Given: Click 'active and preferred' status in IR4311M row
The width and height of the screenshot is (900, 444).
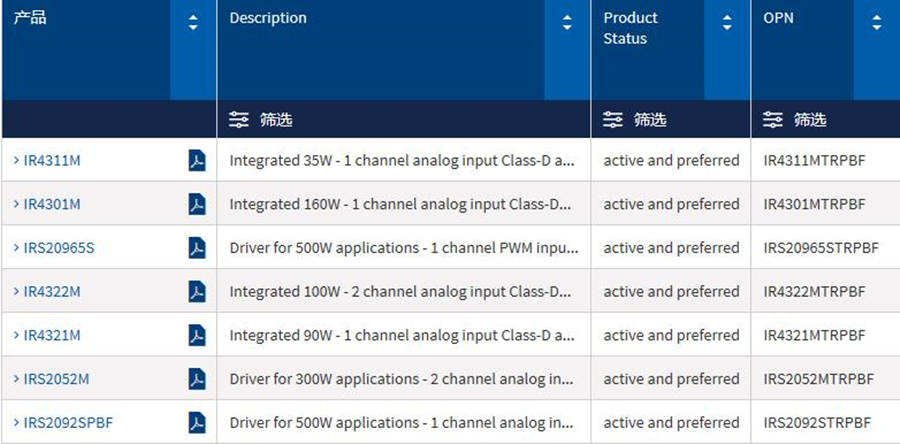Looking at the screenshot, I should click(x=671, y=161).
